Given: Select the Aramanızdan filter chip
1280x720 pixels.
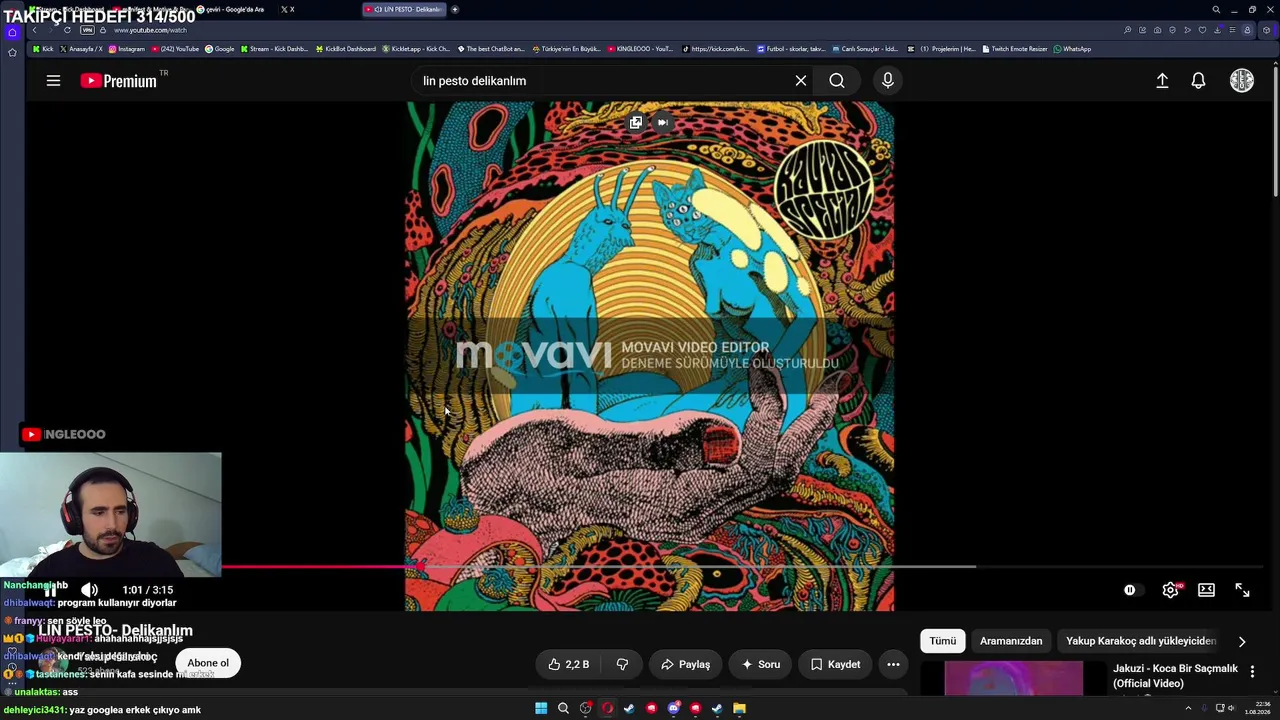Looking at the screenshot, I should tap(1011, 641).
